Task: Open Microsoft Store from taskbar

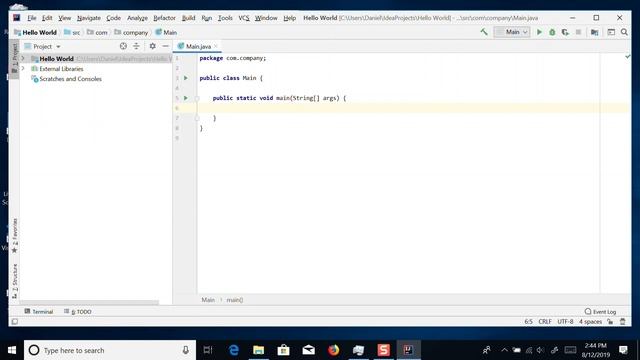Action: pos(283,350)
